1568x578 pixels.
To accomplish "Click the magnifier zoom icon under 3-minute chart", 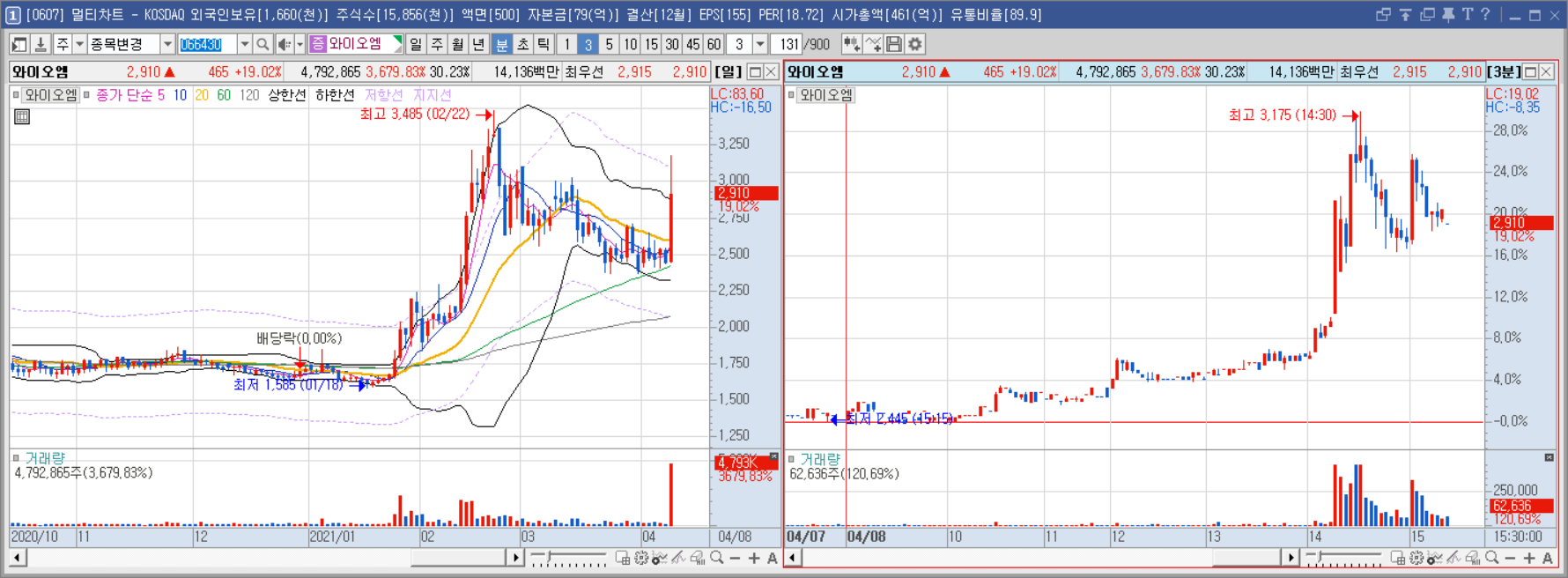I will [1491, 558].
